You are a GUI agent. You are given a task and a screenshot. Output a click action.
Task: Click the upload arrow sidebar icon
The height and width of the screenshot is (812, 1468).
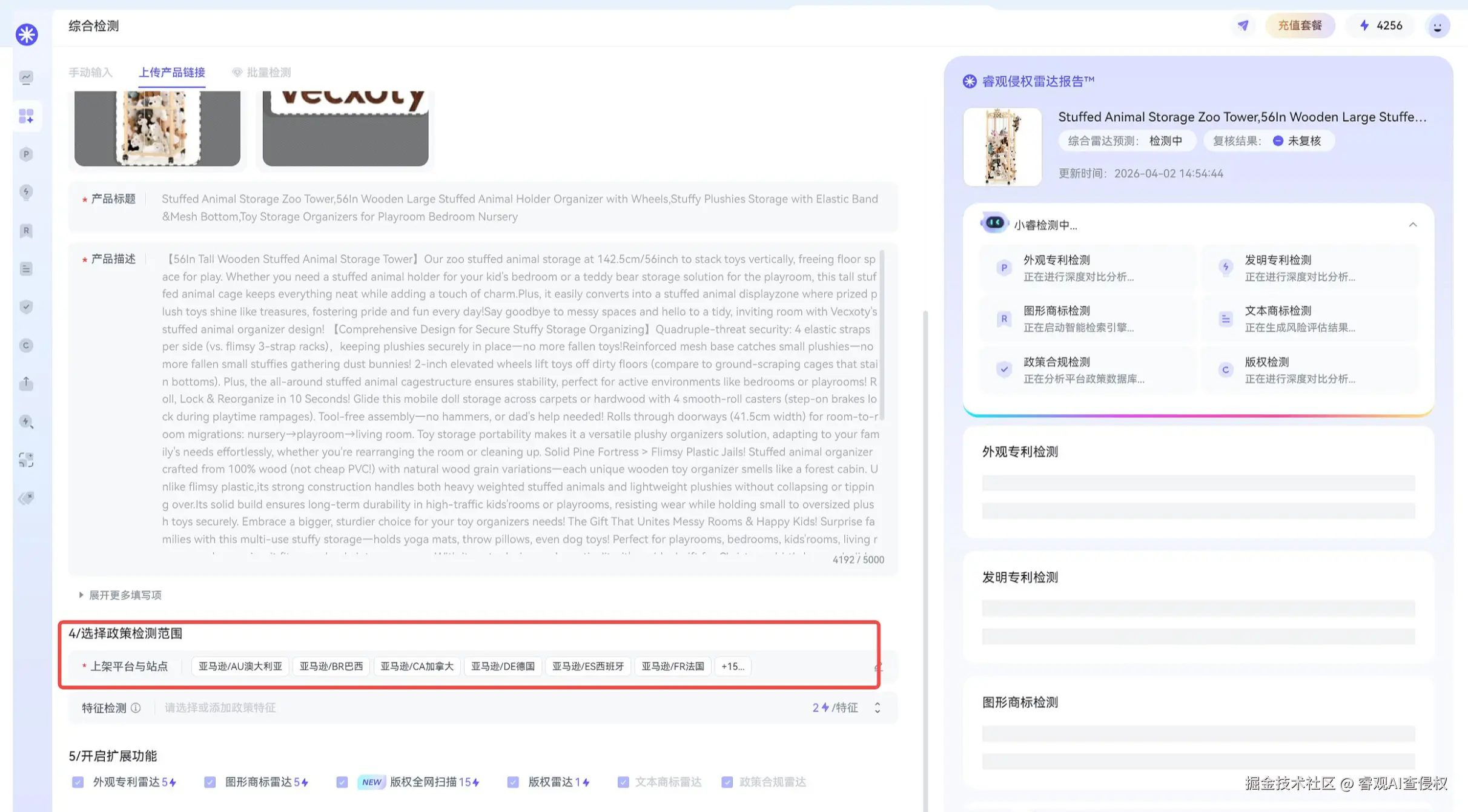(x=26, y=383)
